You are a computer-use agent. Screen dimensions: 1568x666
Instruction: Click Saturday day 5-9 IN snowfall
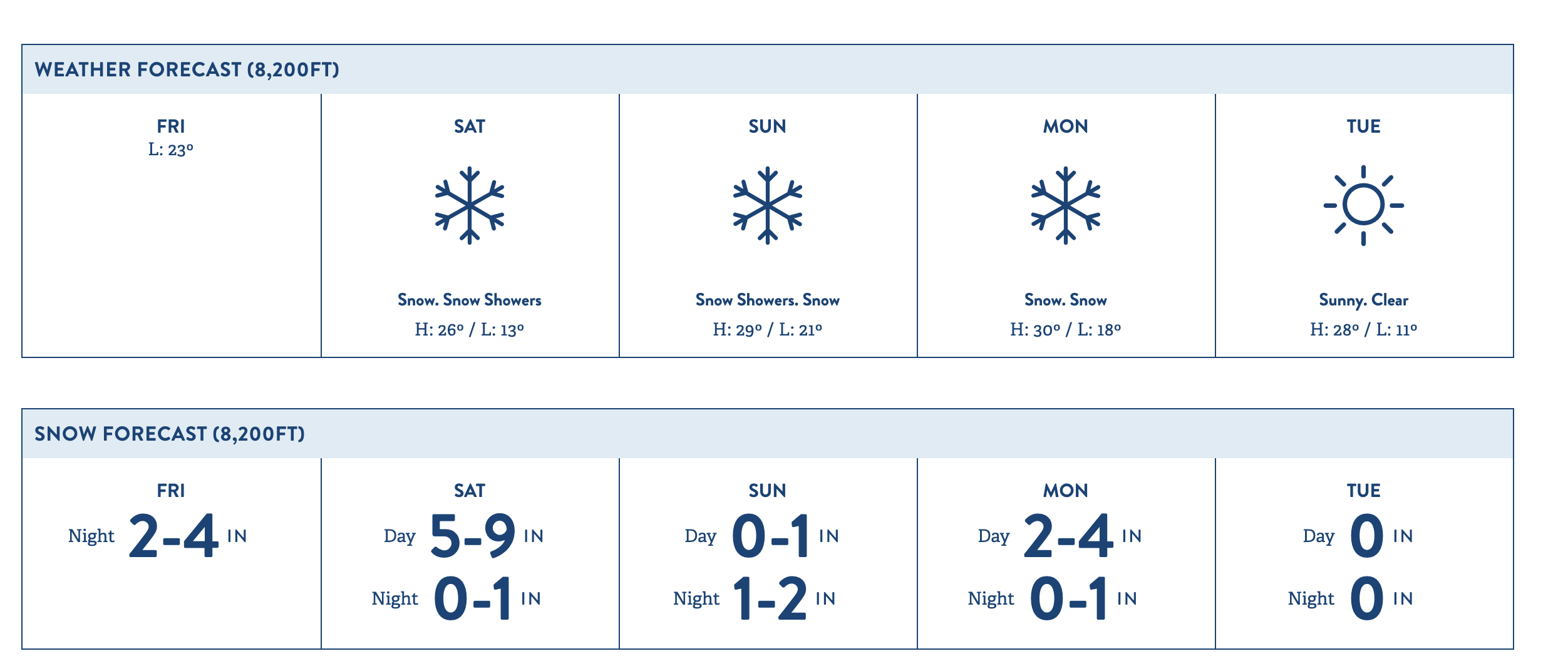[x=464, y=536]
